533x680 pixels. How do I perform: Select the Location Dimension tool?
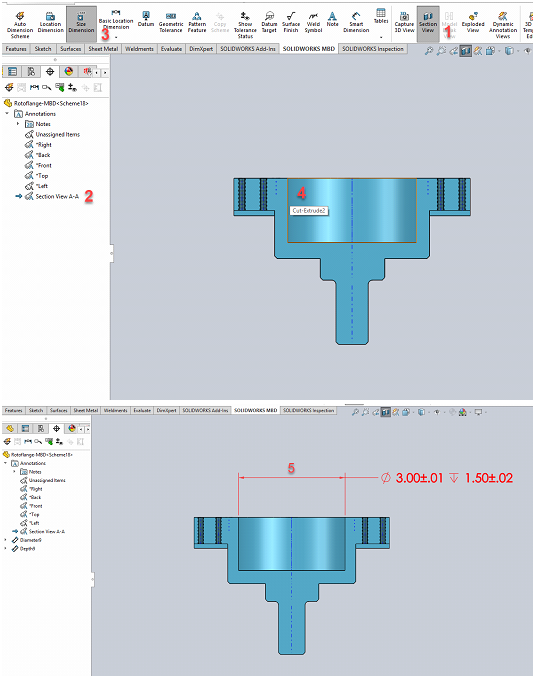[x=50, y=23]
